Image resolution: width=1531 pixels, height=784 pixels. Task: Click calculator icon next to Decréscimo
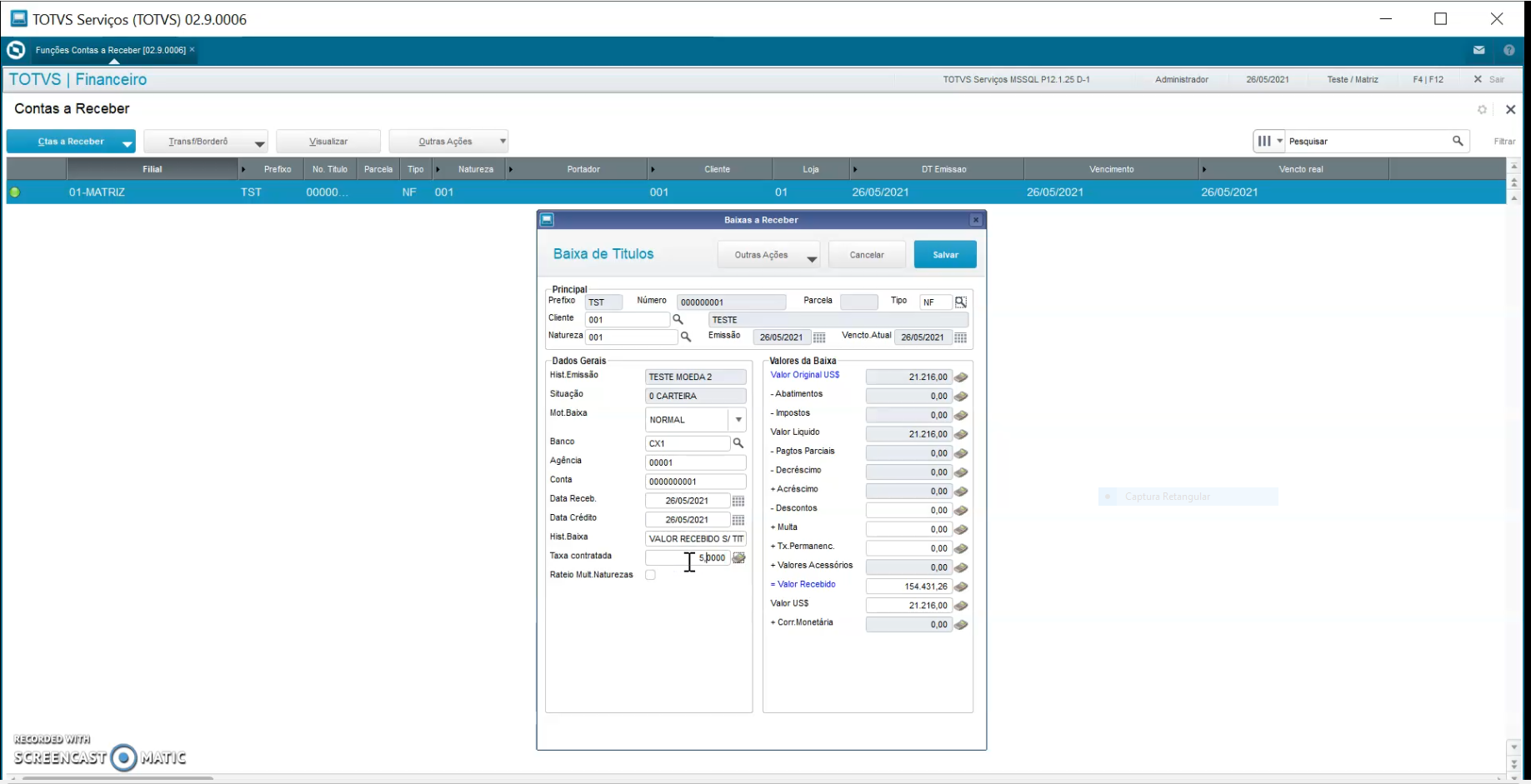961,472
